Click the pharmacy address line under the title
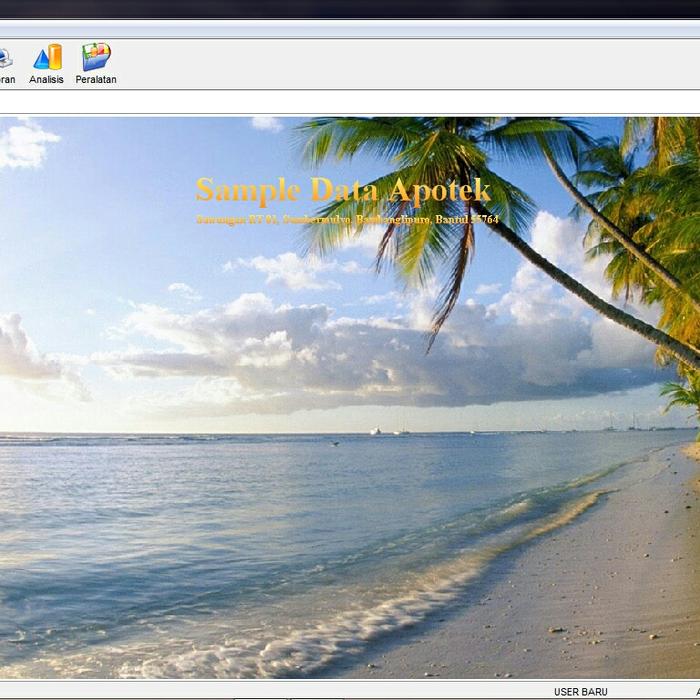This screenshot has height=700, width=700. pos(347,219)
